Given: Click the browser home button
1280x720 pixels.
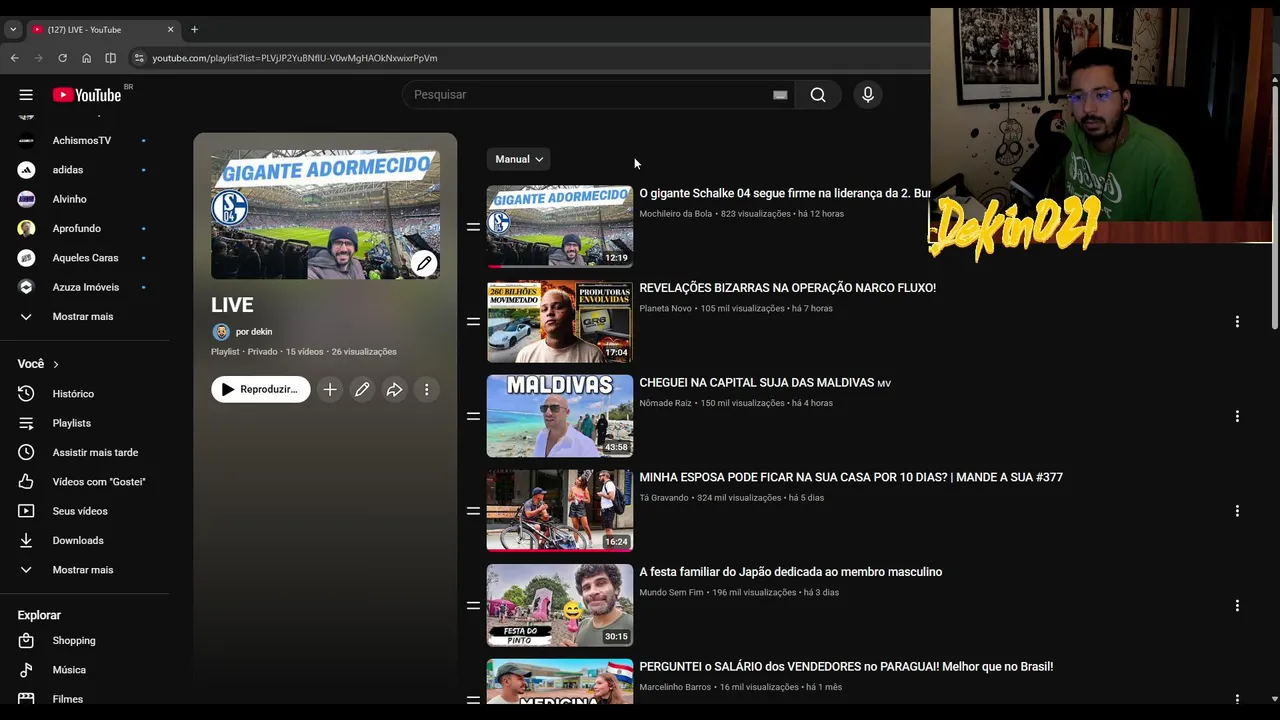Looking at the screenshot, I should [87, 58].
